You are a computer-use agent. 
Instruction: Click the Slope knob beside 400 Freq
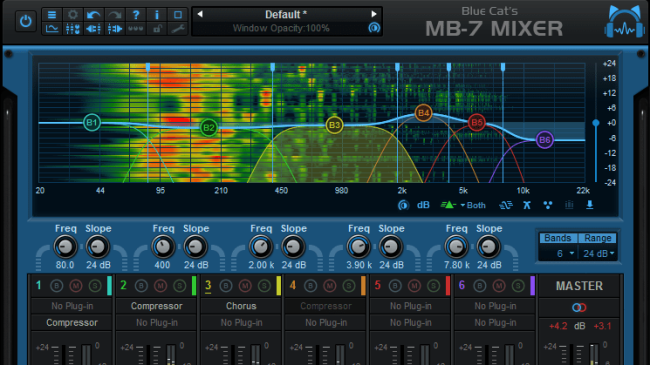[x=195, y=247]
